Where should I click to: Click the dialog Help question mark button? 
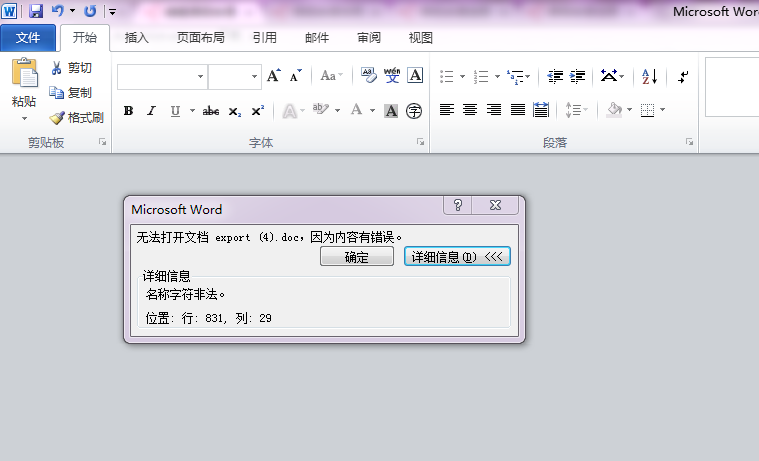coord(458,205)
